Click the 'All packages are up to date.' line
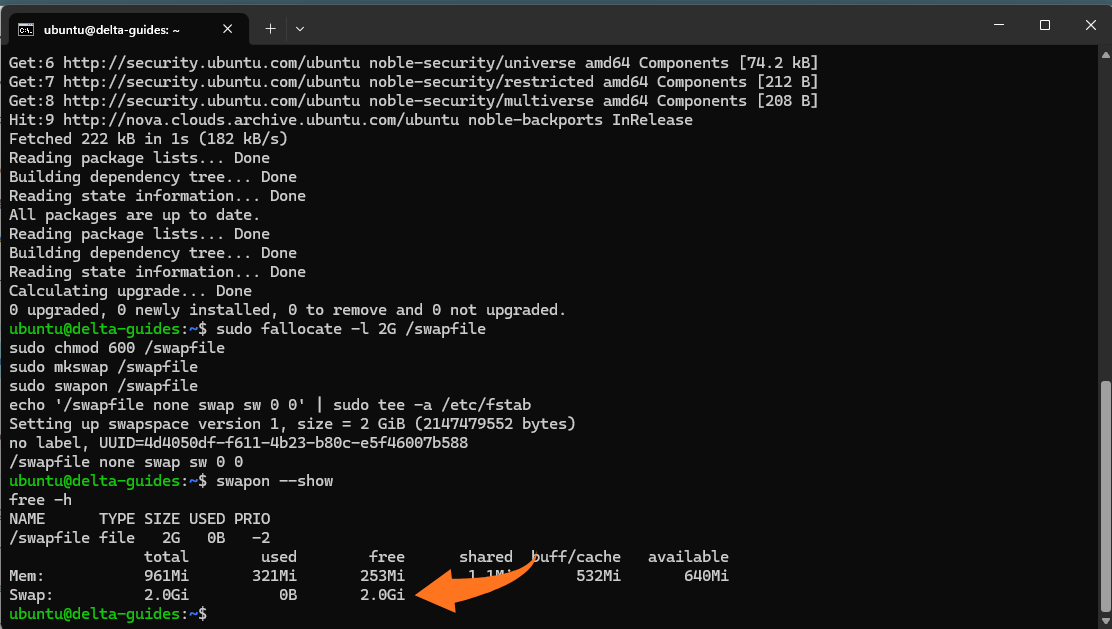1112x629 pixels. (134, 215)
